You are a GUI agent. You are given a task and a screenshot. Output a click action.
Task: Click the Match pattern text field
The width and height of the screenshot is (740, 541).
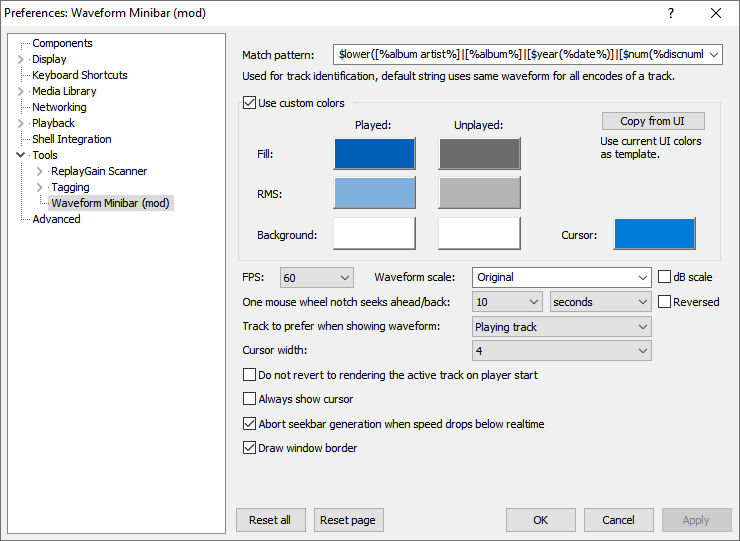tap(520, 54)
